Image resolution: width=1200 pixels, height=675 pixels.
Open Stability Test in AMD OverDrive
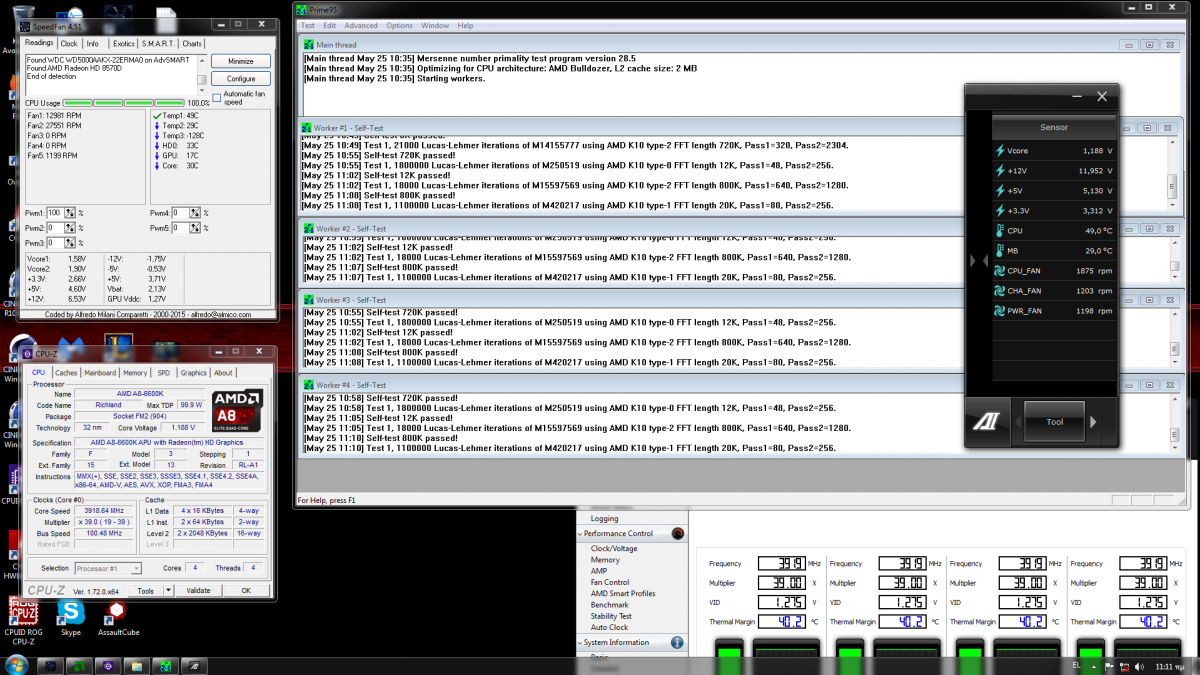point(612,616)
